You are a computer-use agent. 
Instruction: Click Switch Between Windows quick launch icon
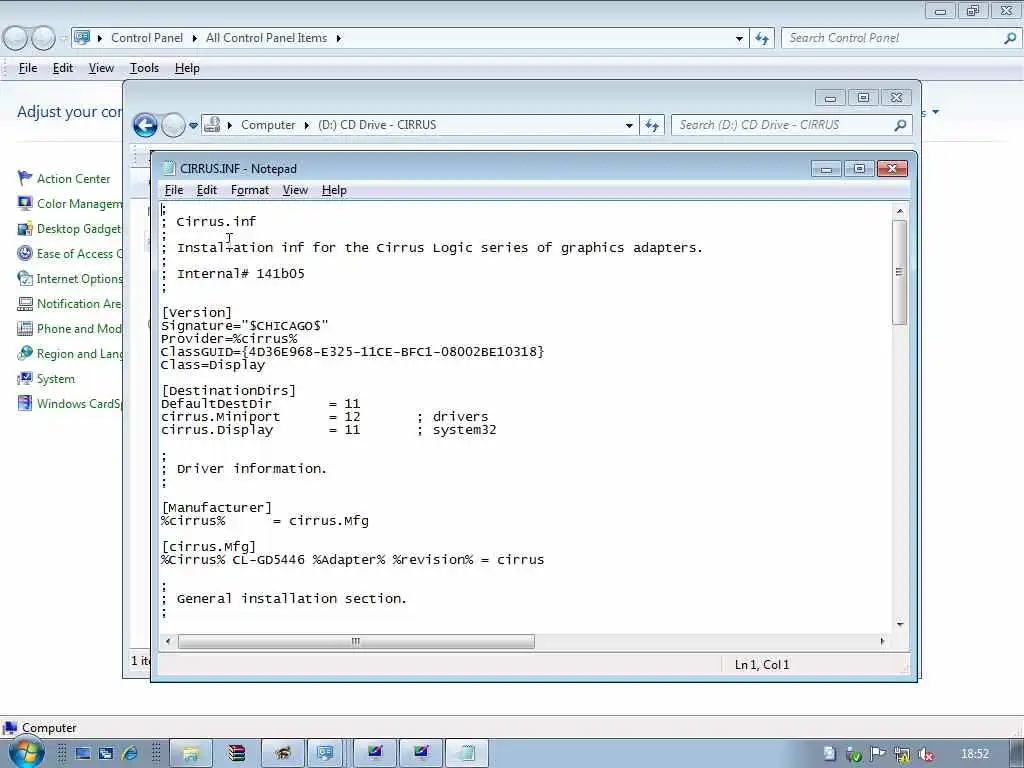click(x=106, y=754)
